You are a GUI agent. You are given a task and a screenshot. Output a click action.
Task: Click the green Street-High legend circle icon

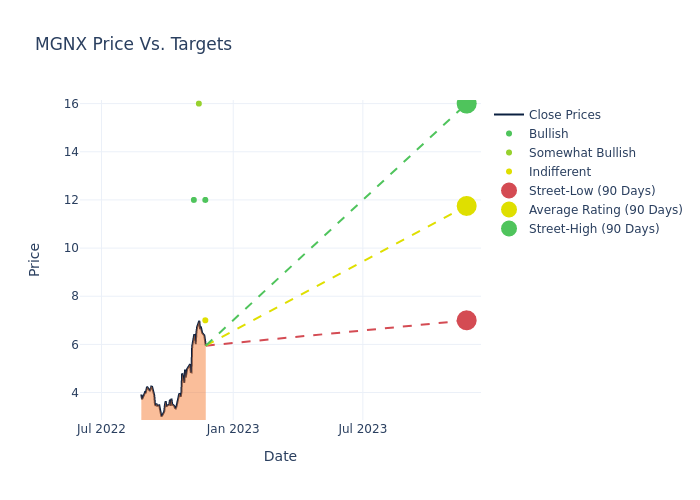point(509,229)
